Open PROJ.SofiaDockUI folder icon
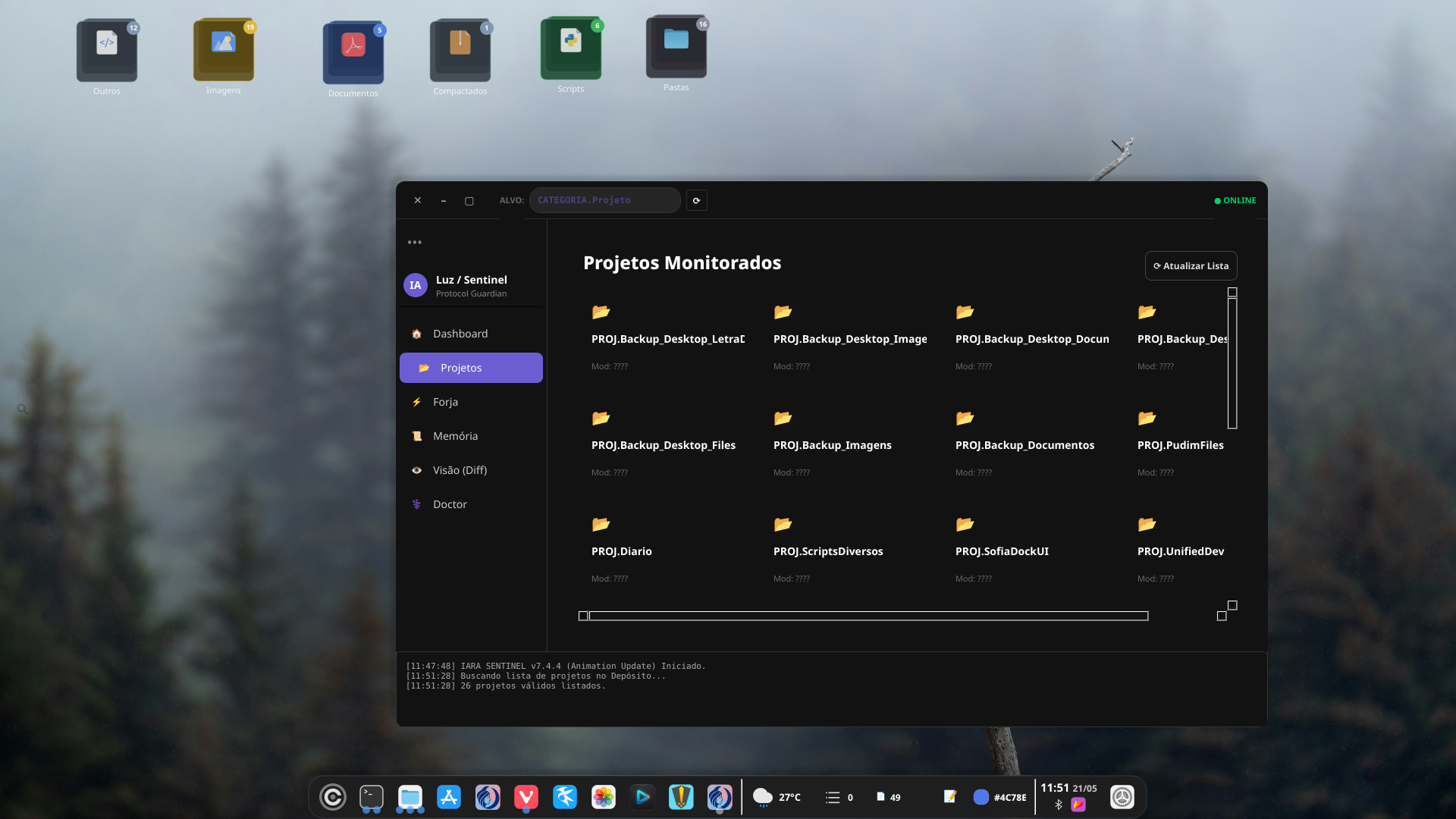Viewport: 1456px width, 819px height. click(965, 524)
